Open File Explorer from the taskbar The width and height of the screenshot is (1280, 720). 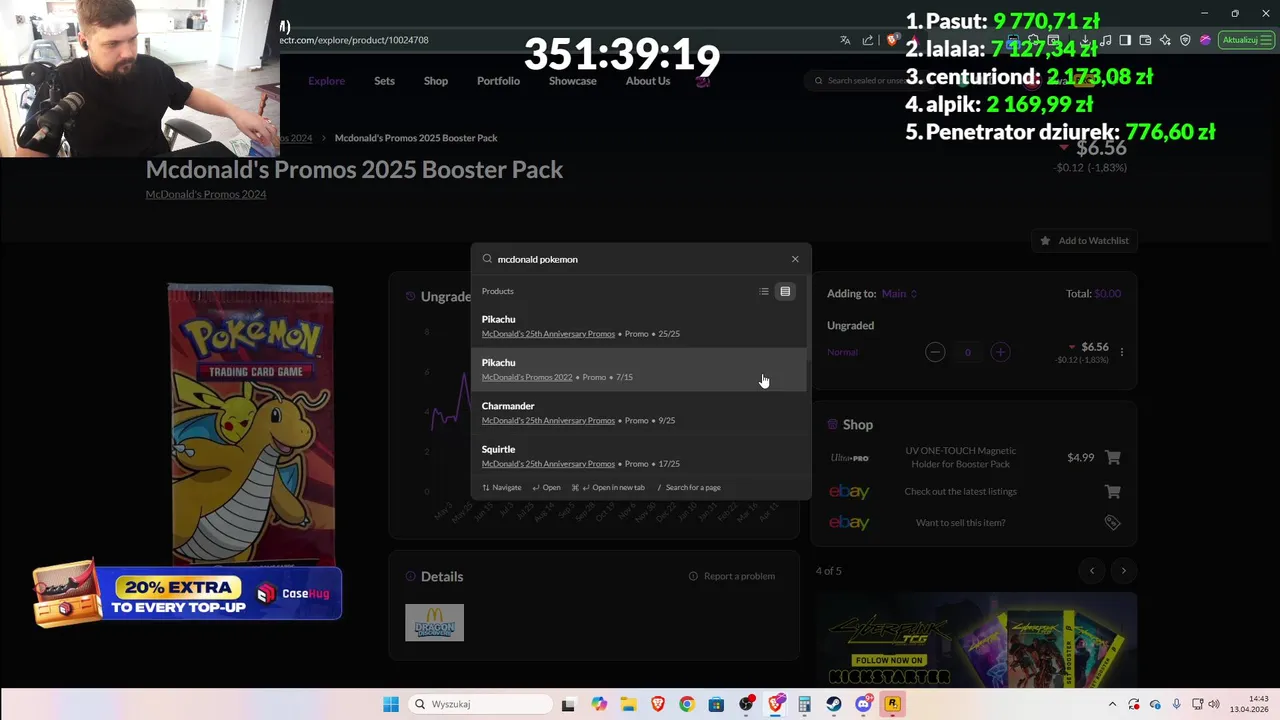(628, 704)
